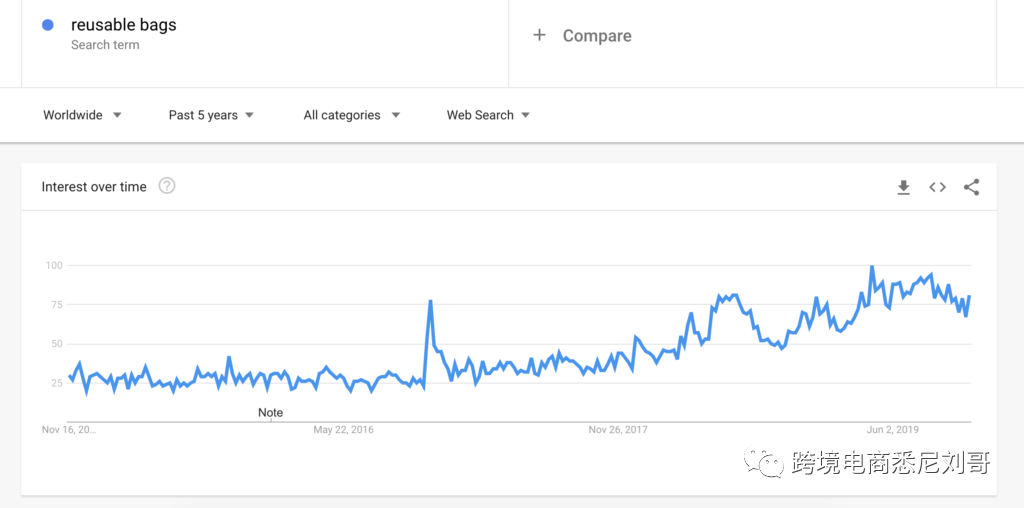1024x508 pixels.
Task: Edit the reusable bags search term
Action: (x=123, y=25)
